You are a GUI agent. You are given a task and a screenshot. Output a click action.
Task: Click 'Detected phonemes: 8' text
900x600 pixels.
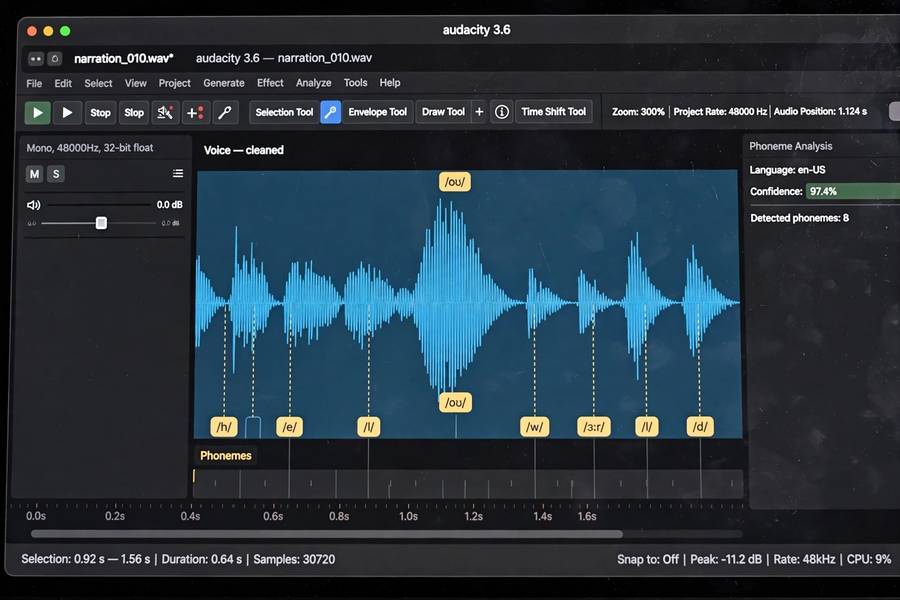[x=800, y=218]
